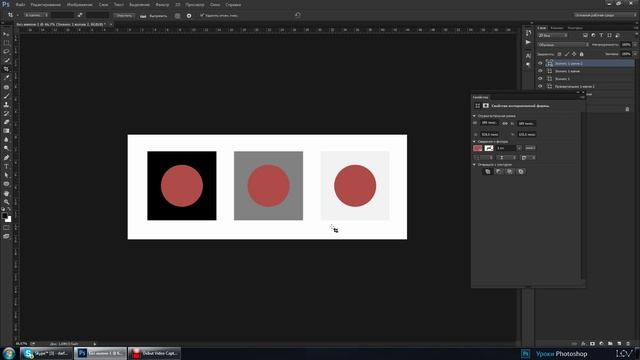The height and width of the screenshot is (360, 640).
Task: Open the Image menu
Action: pos(80,4)
